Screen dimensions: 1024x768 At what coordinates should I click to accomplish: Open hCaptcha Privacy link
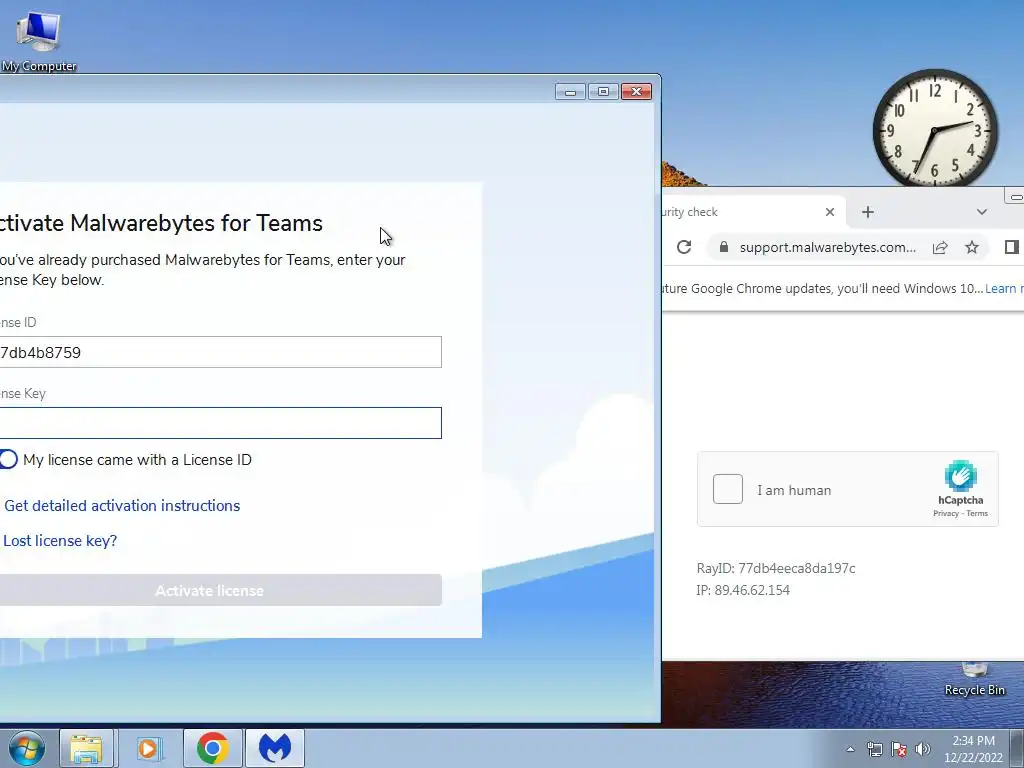point(946,513)
